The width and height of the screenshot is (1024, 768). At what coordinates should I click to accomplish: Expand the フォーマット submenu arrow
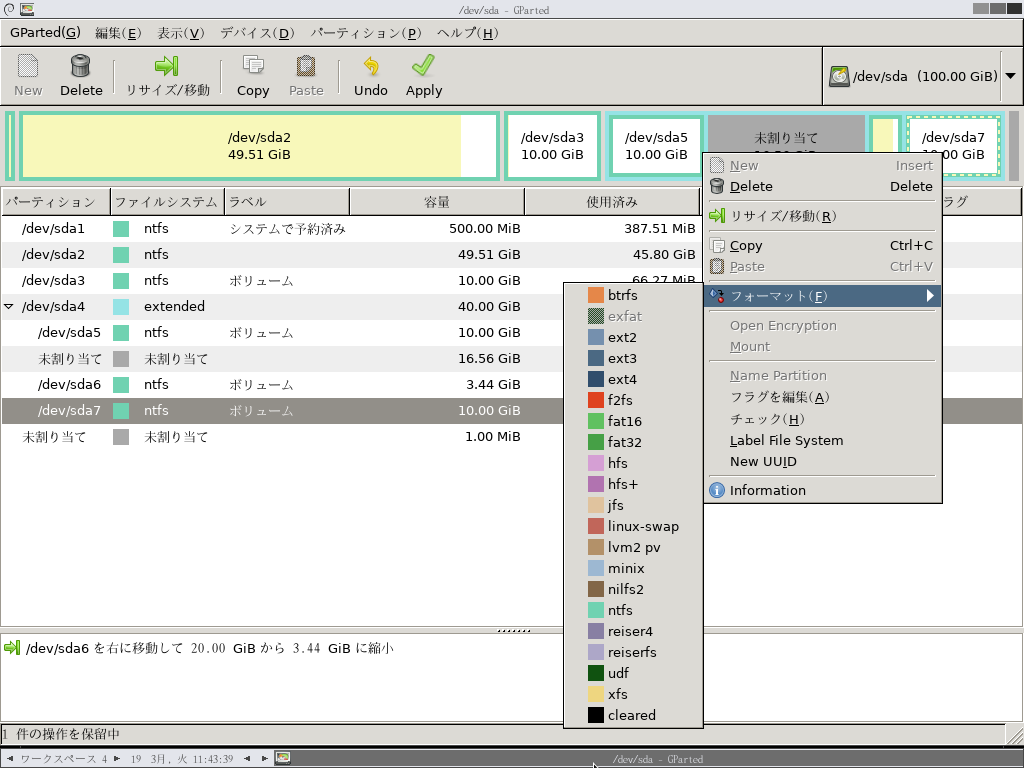pyautogui.click(x=930, y=296)
